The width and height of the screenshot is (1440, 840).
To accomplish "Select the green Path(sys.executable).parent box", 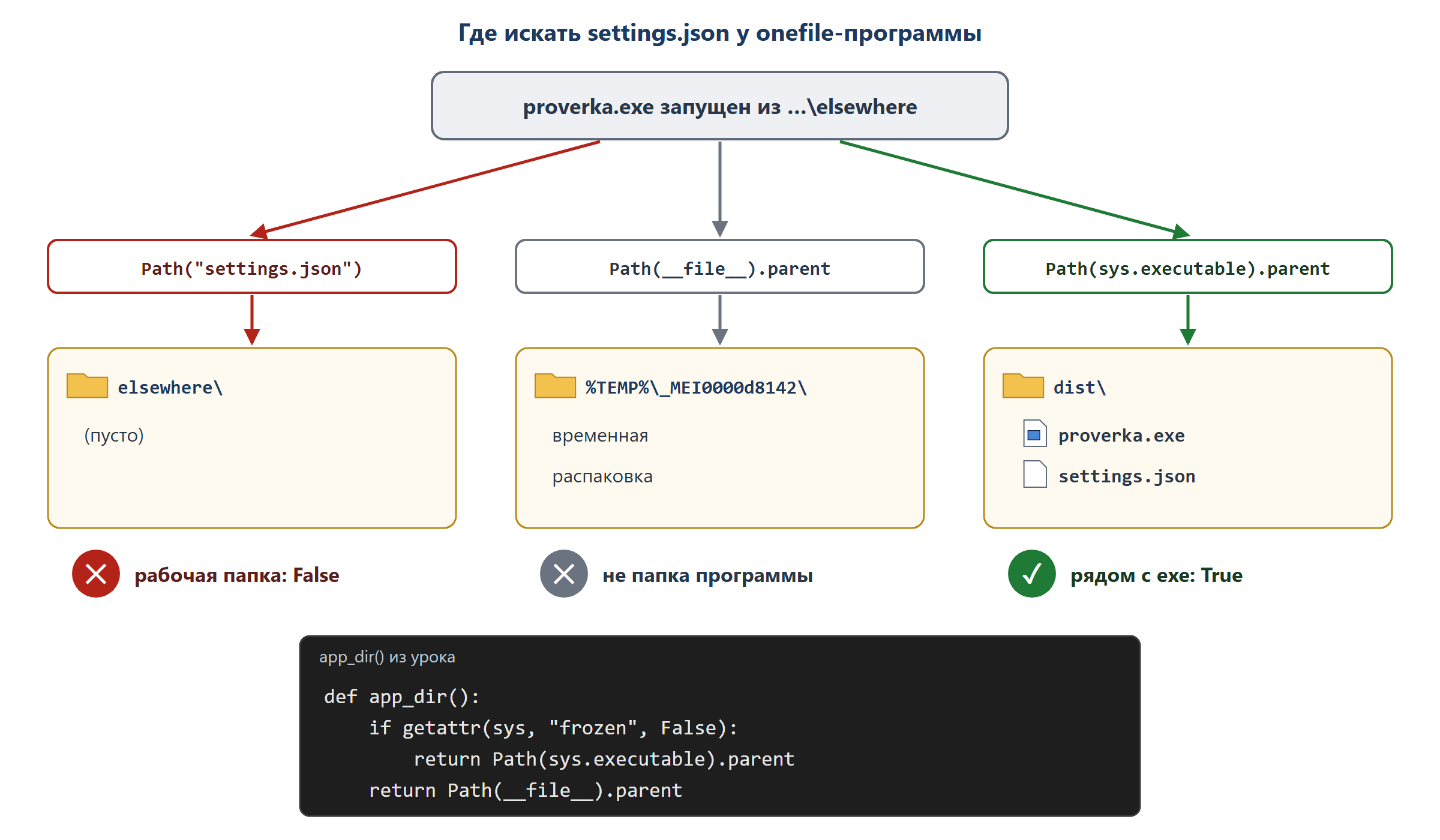I will click(1188, 267).
